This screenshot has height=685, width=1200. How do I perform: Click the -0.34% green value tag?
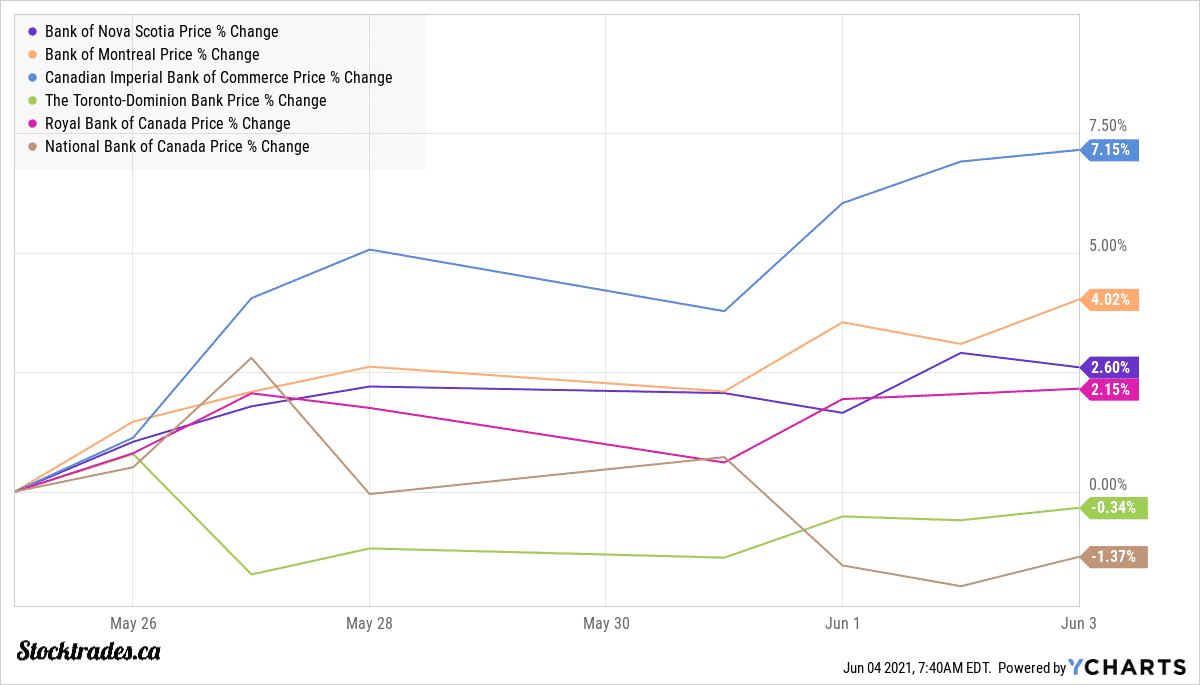point(1114,507)
